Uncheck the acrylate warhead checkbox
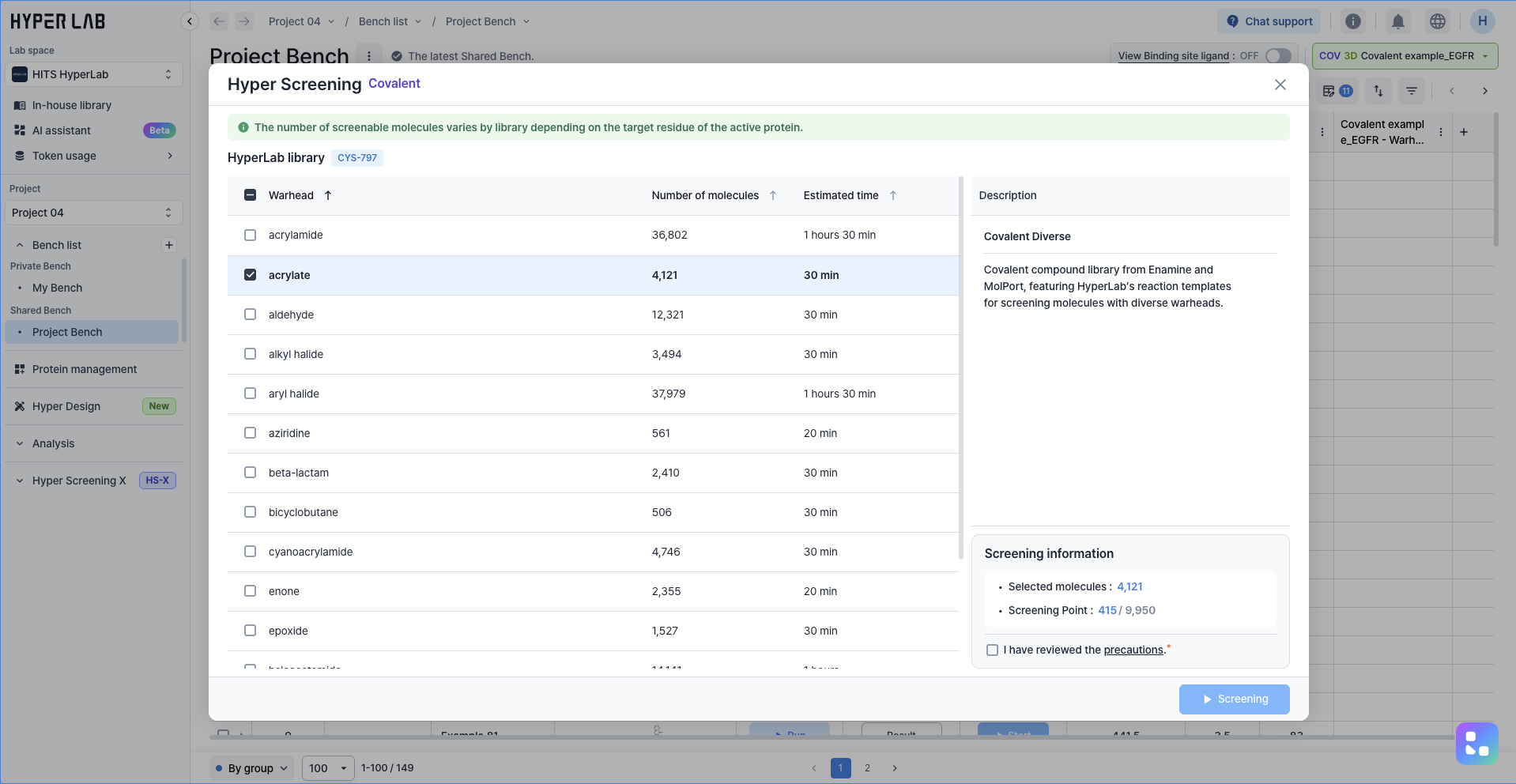The height and width of the screenshot is (784, 1516). [251, 275]
